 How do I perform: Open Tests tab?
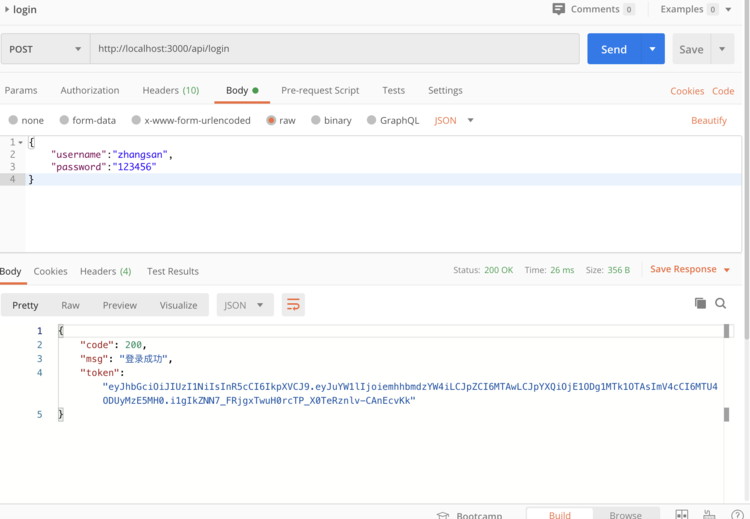(393, 90)
